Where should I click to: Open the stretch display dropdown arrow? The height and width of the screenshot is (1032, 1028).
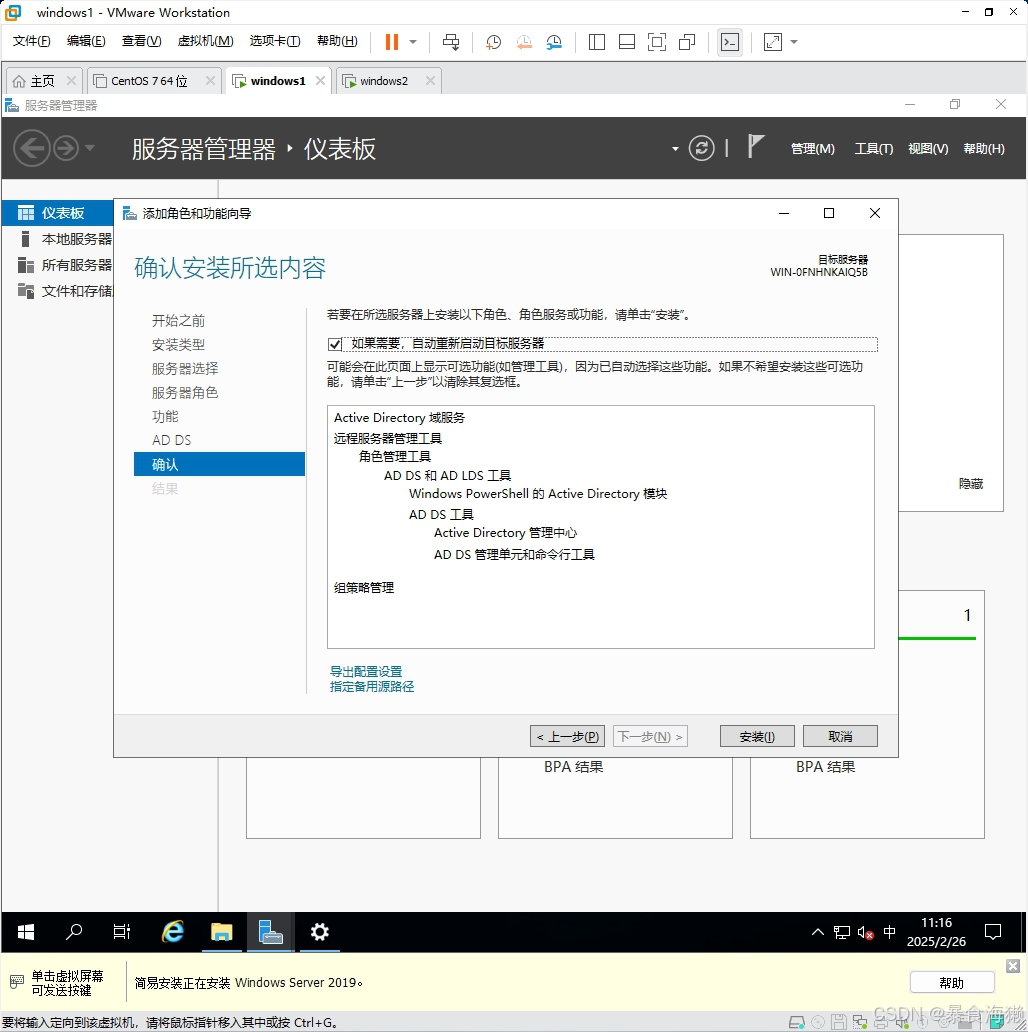pos(794,42)
